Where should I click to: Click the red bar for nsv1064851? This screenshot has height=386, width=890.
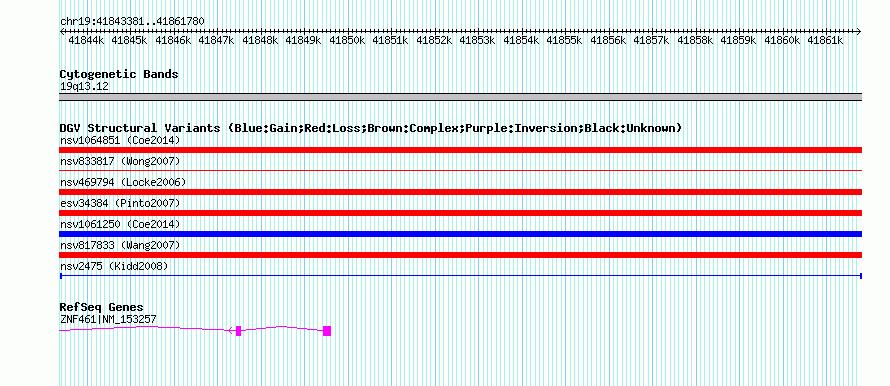460,150
